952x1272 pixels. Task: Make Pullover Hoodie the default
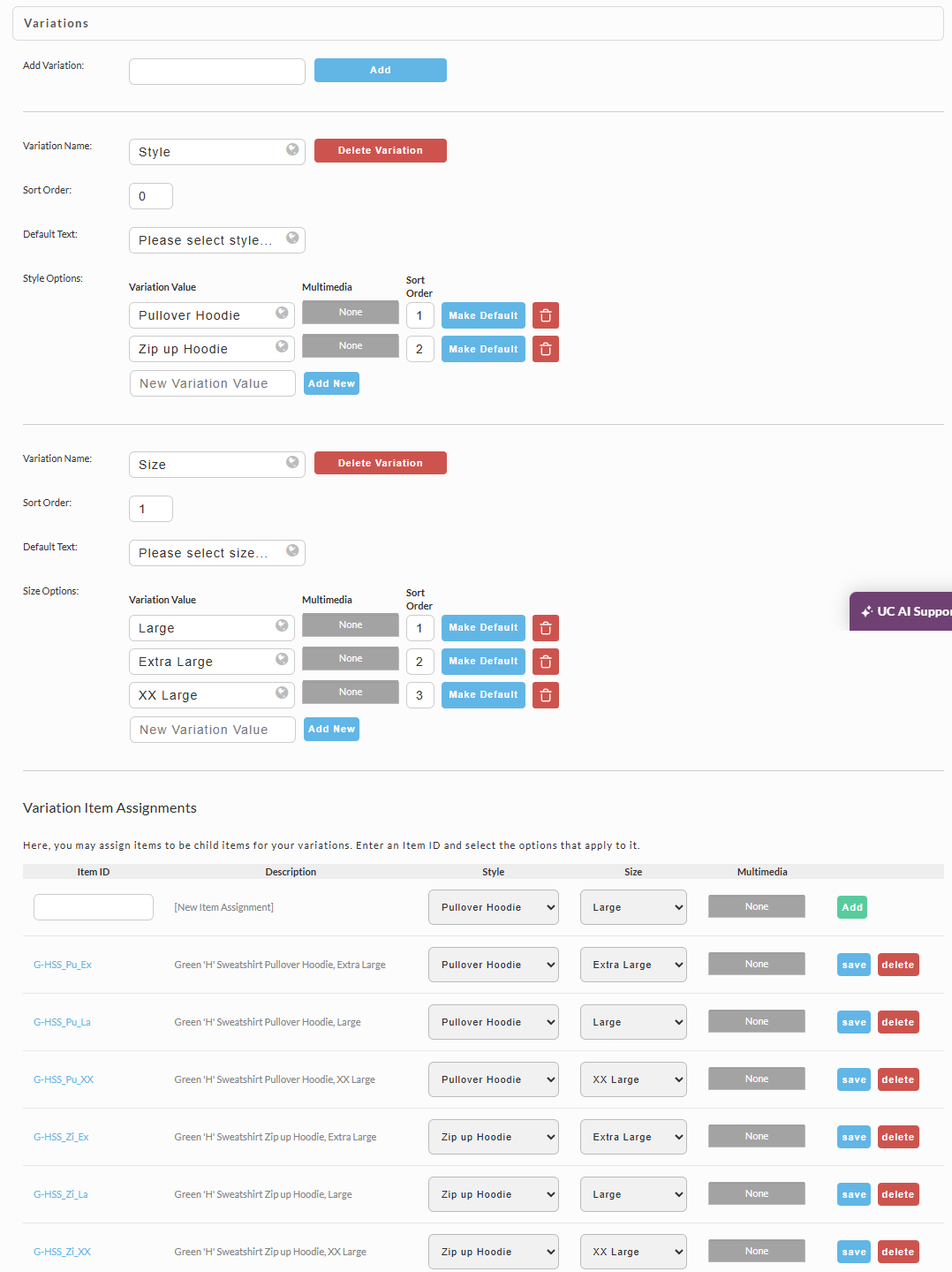tap(483, 315)
